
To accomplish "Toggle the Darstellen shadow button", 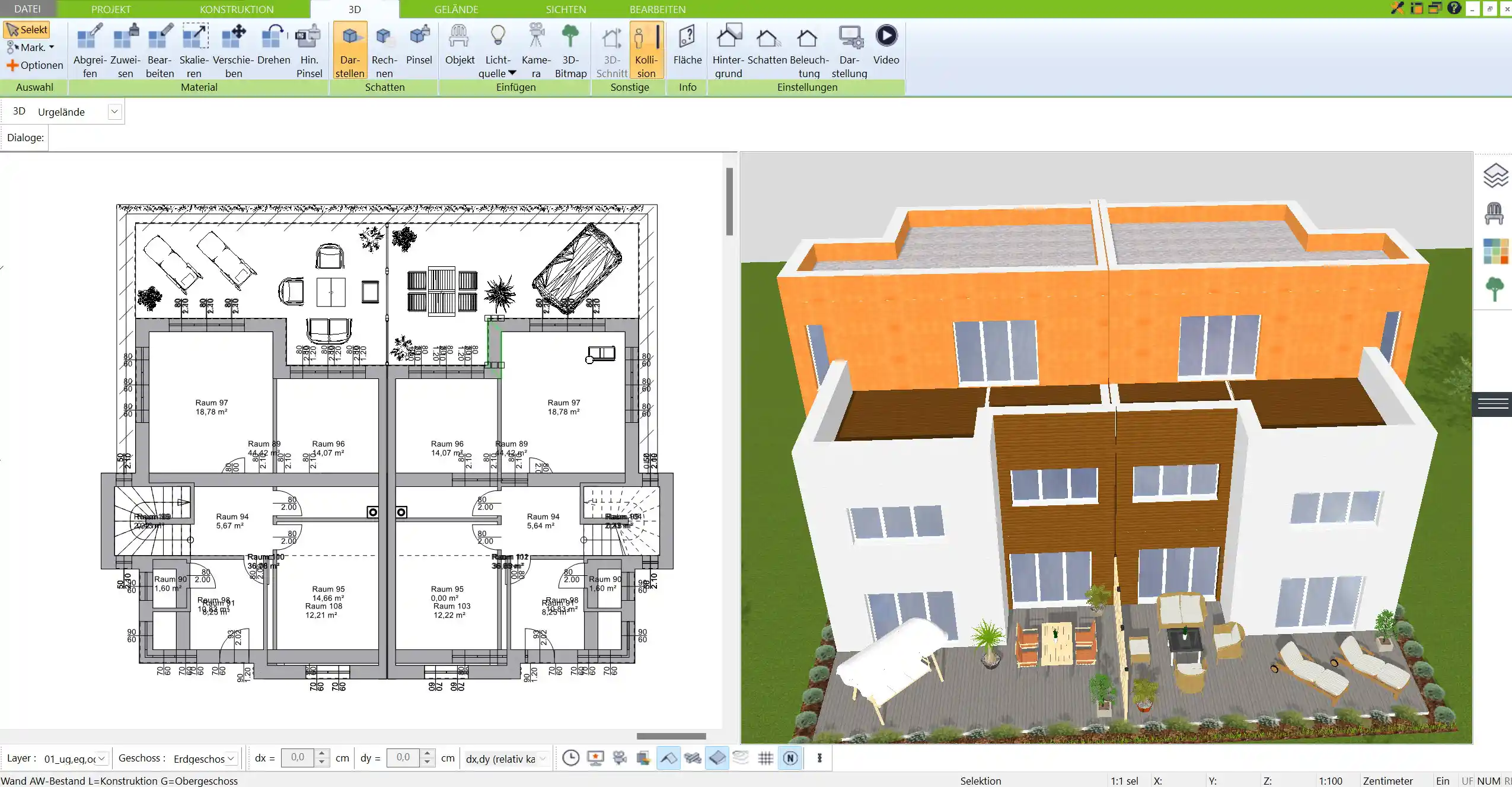I will (x=350, y=50).
